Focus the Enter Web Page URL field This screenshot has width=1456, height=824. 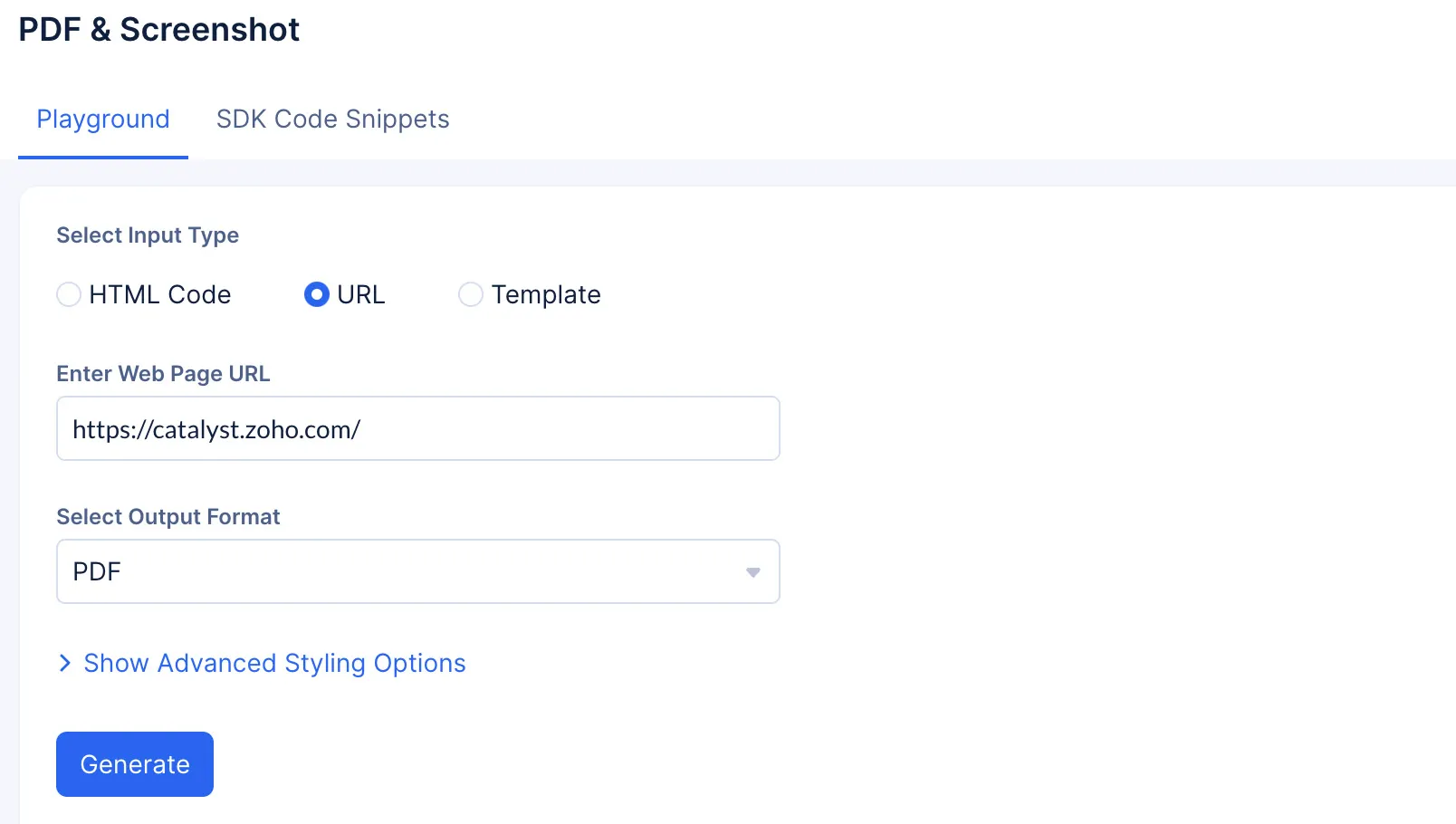418,428
